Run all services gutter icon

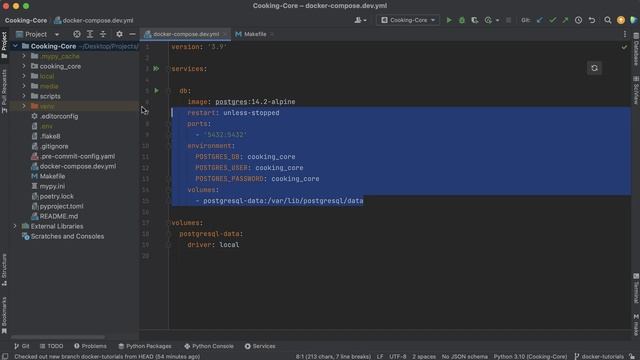click(x=156, y=69)
